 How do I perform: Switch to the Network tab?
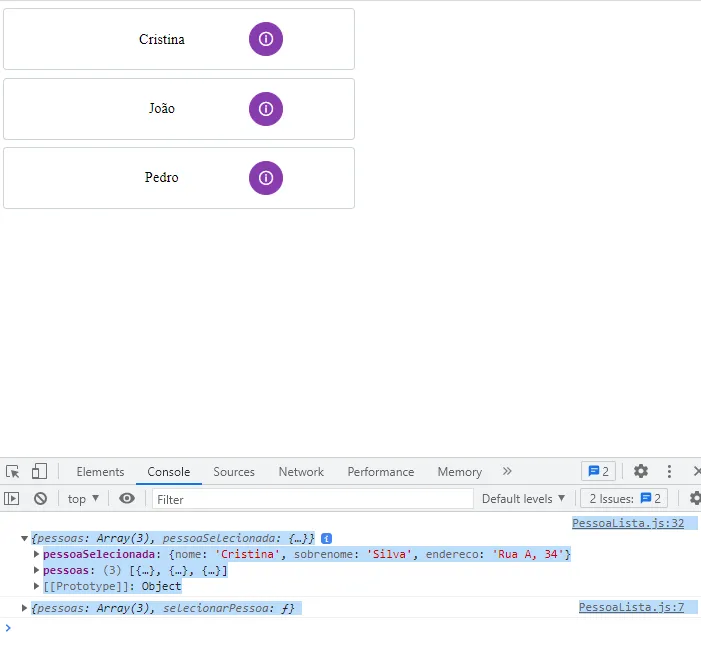click(301, 472)
